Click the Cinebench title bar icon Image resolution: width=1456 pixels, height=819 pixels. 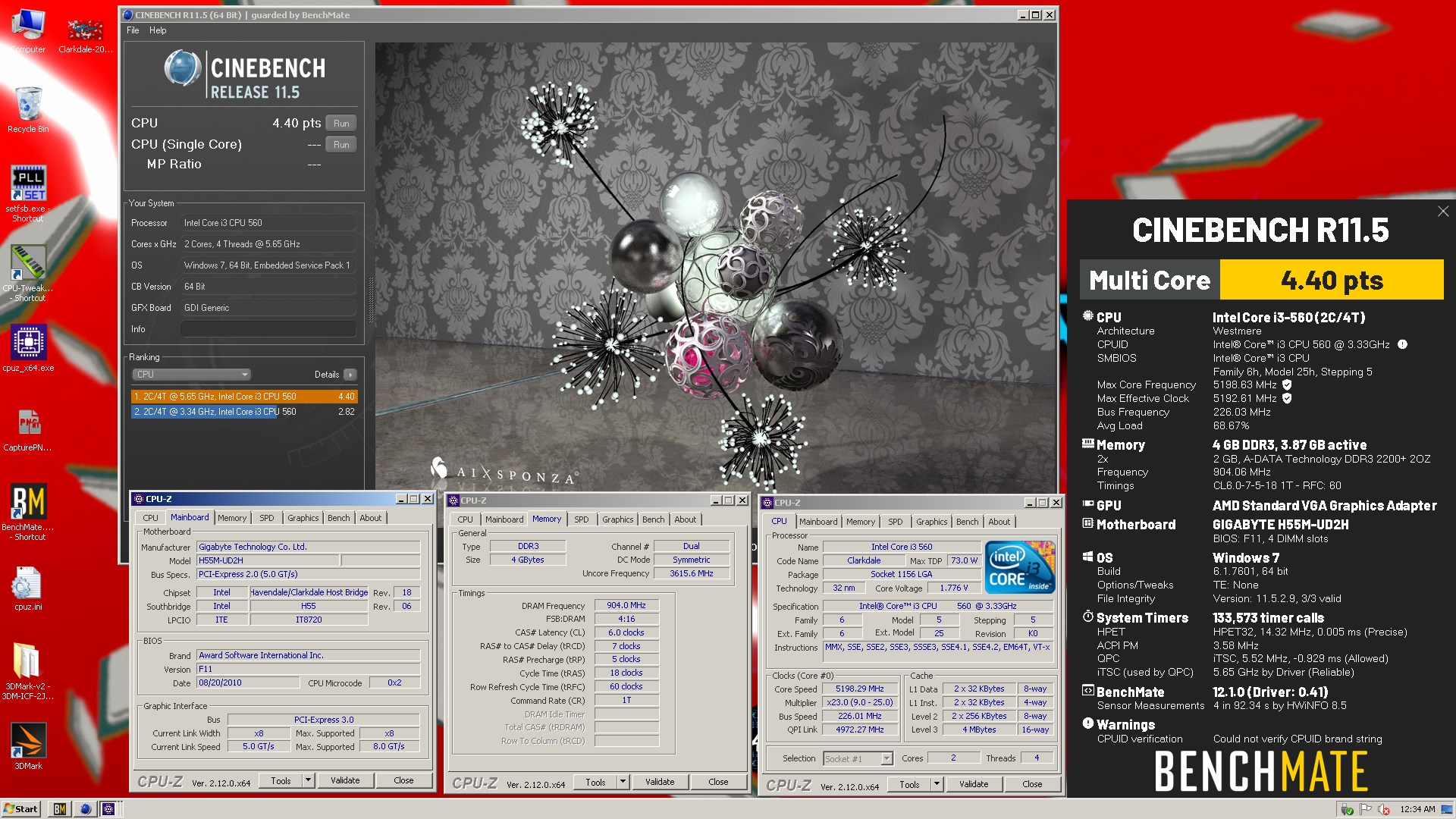tap(127, 15)
